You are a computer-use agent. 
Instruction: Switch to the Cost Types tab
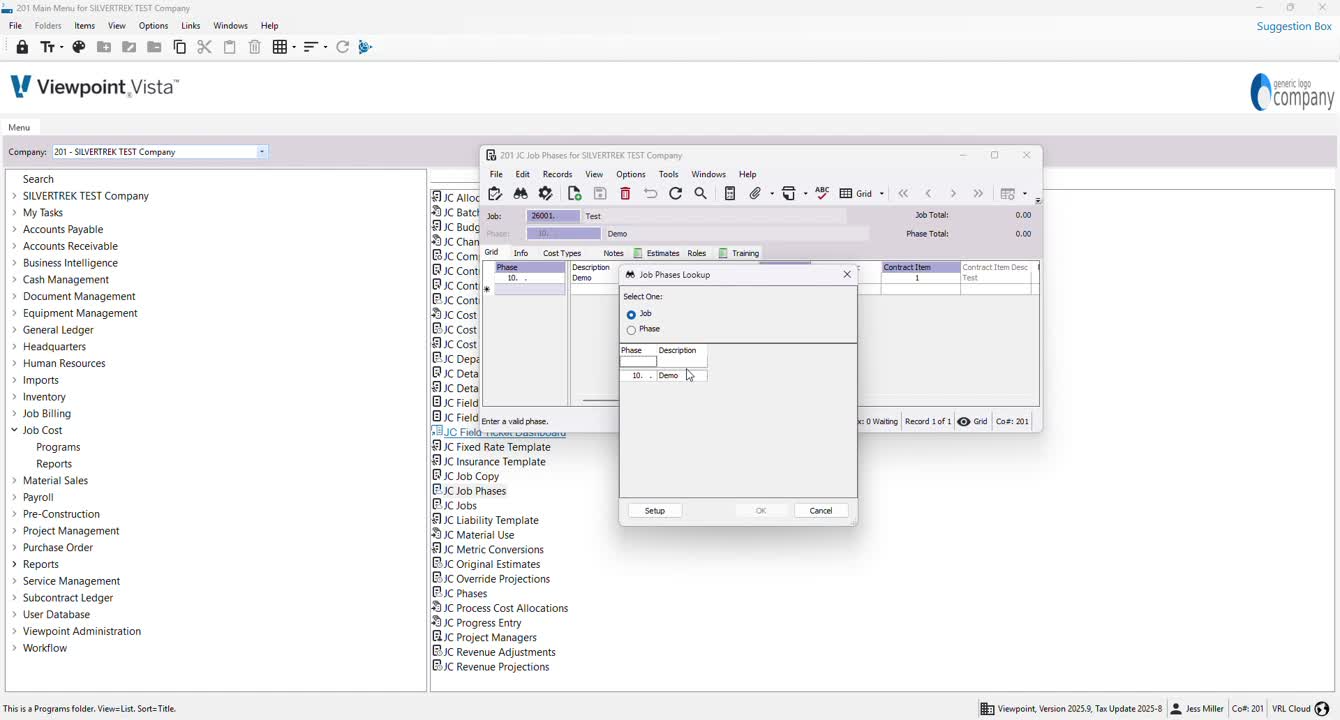[x=562, y=254]
